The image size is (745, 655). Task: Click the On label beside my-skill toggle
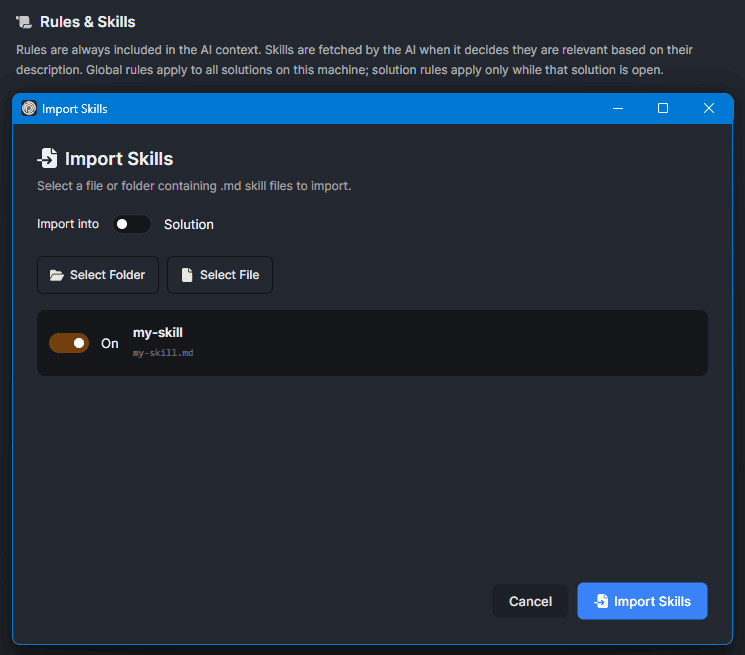click(110, 343)
